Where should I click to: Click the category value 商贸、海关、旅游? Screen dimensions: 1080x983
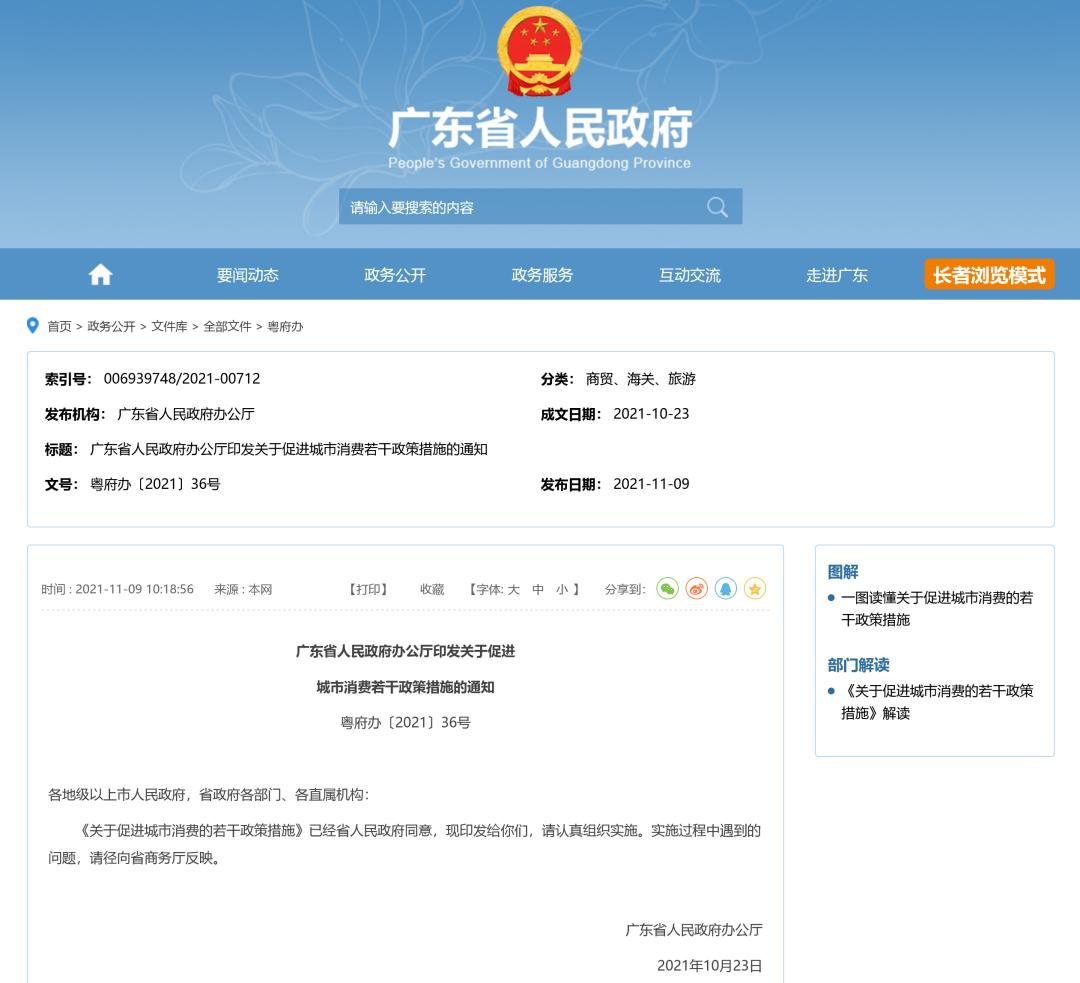point(641,379)
